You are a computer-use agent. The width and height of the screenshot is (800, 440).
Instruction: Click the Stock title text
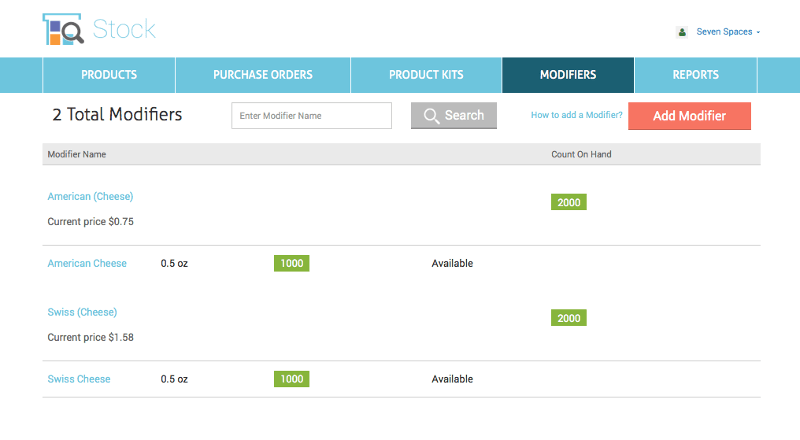(124, 29)
